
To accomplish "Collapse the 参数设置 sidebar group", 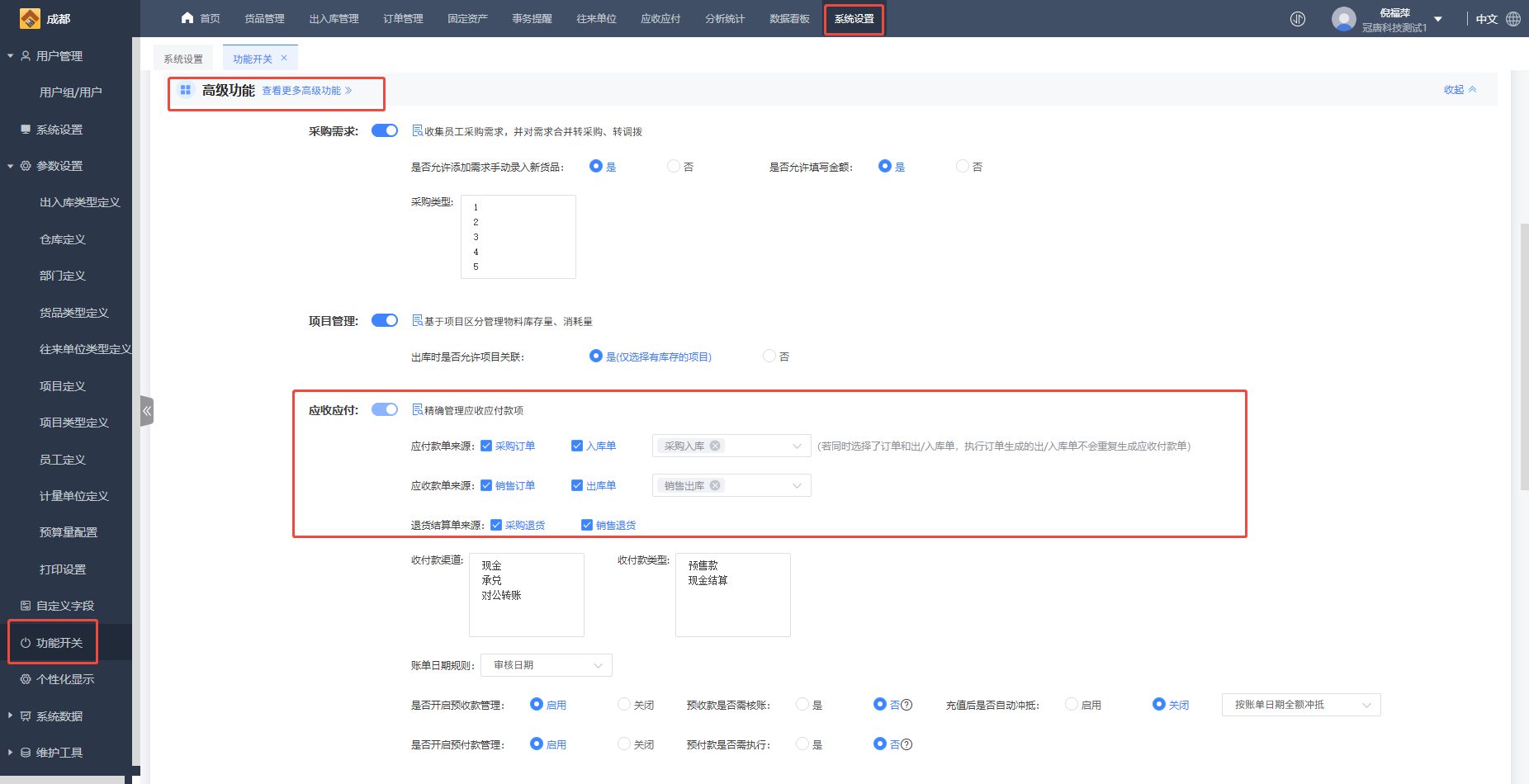I will (x=10, y=166).
